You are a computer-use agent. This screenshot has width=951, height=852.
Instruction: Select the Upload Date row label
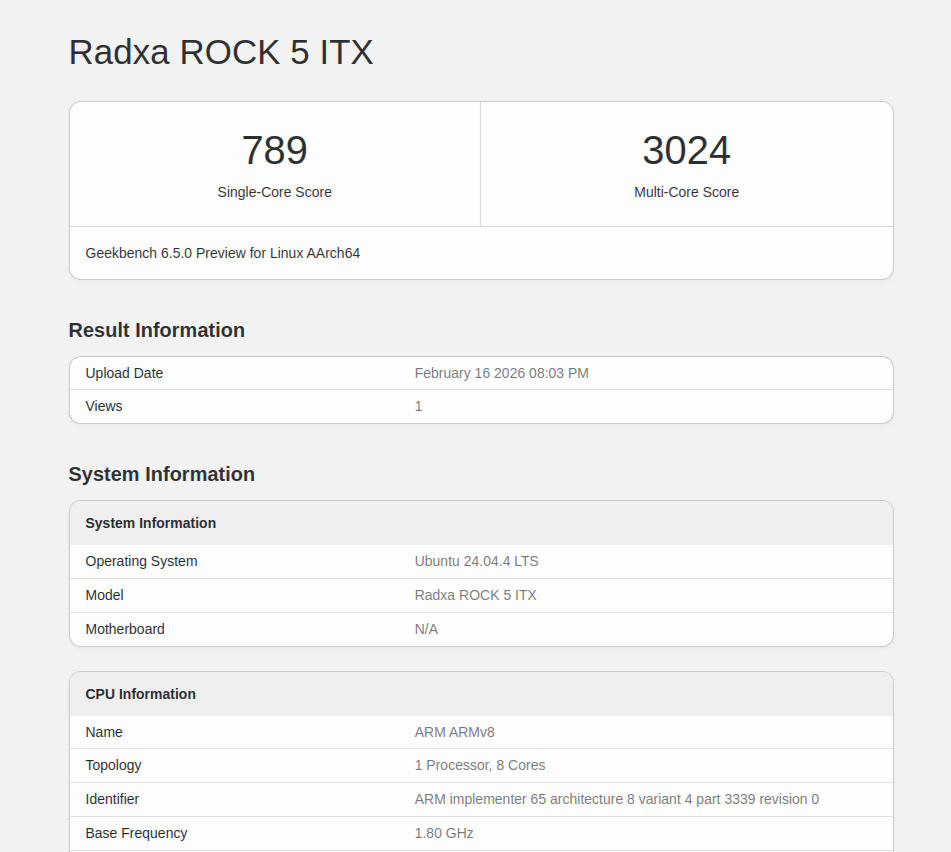tap(124, 373)
